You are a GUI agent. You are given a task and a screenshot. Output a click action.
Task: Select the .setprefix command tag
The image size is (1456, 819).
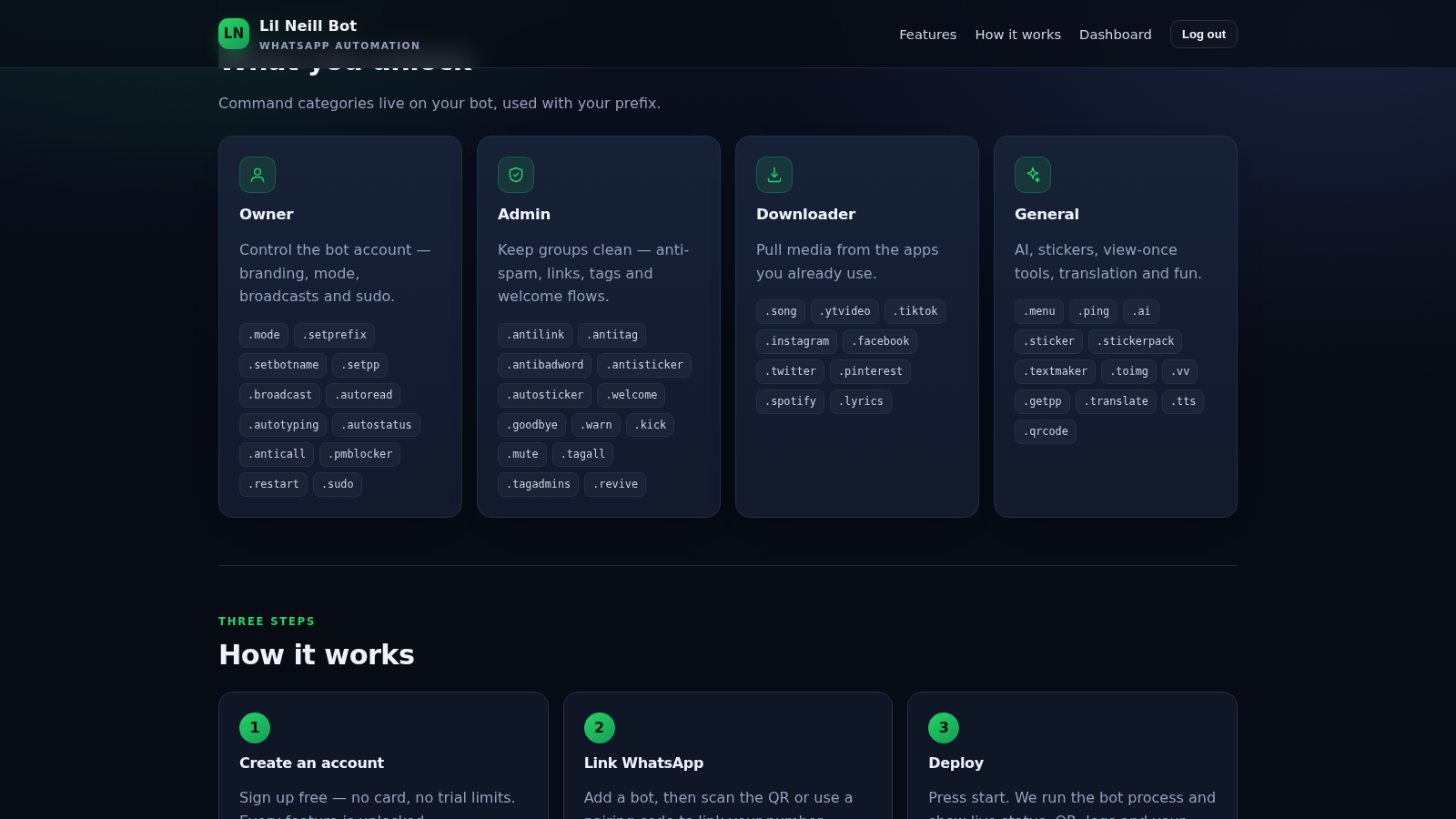[334, 335]
